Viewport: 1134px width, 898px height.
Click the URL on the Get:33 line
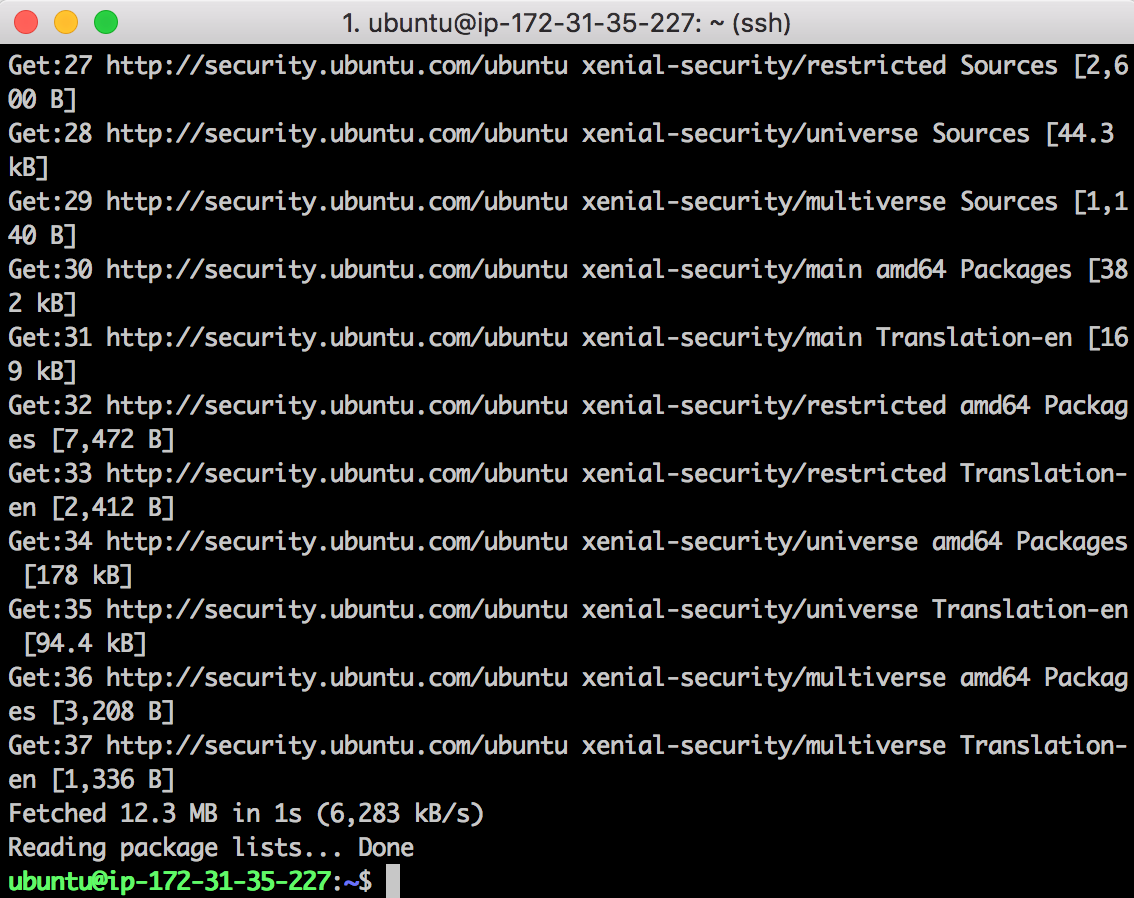[337, 474]
